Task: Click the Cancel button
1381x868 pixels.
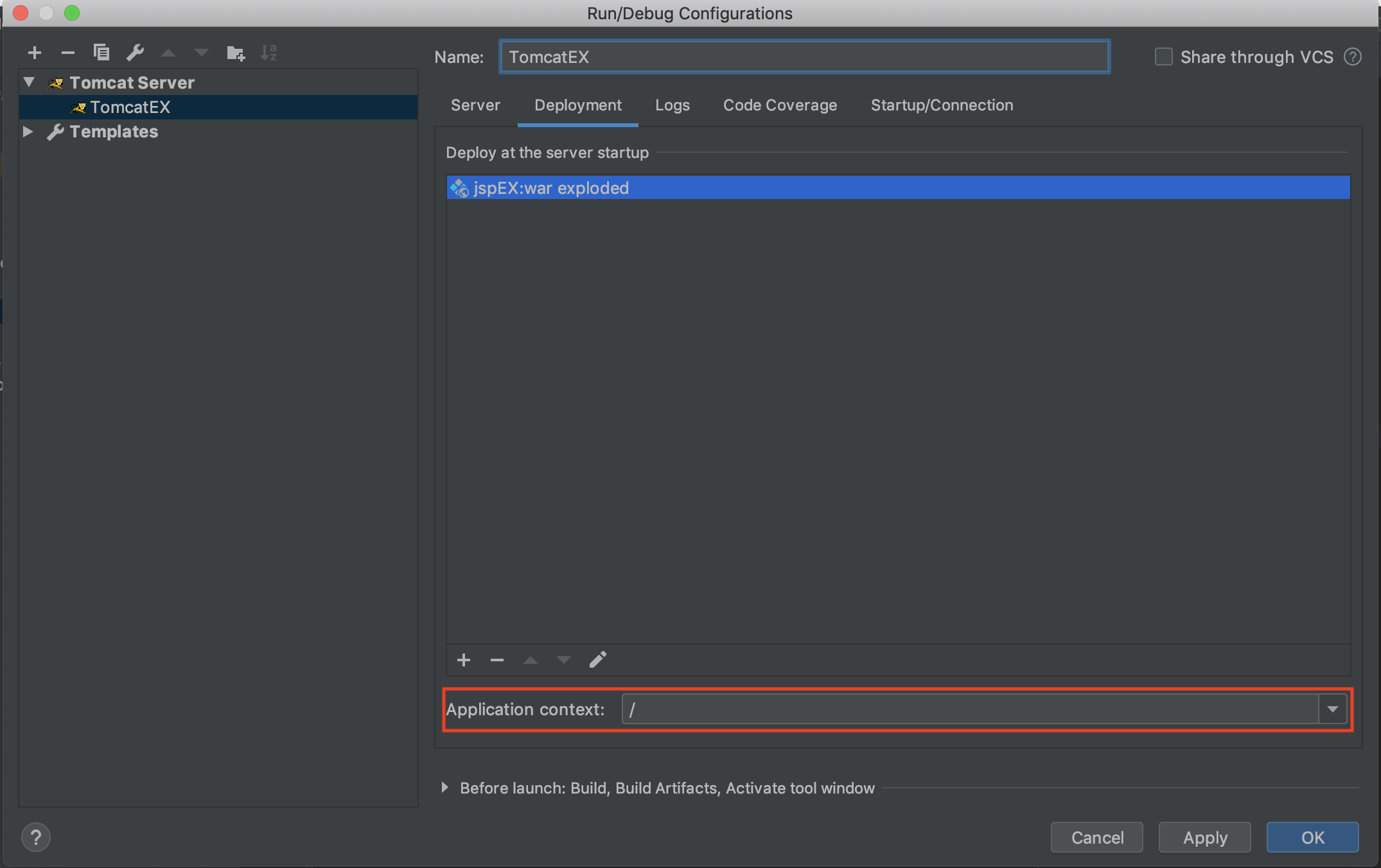Action: tap(1097, 837)
